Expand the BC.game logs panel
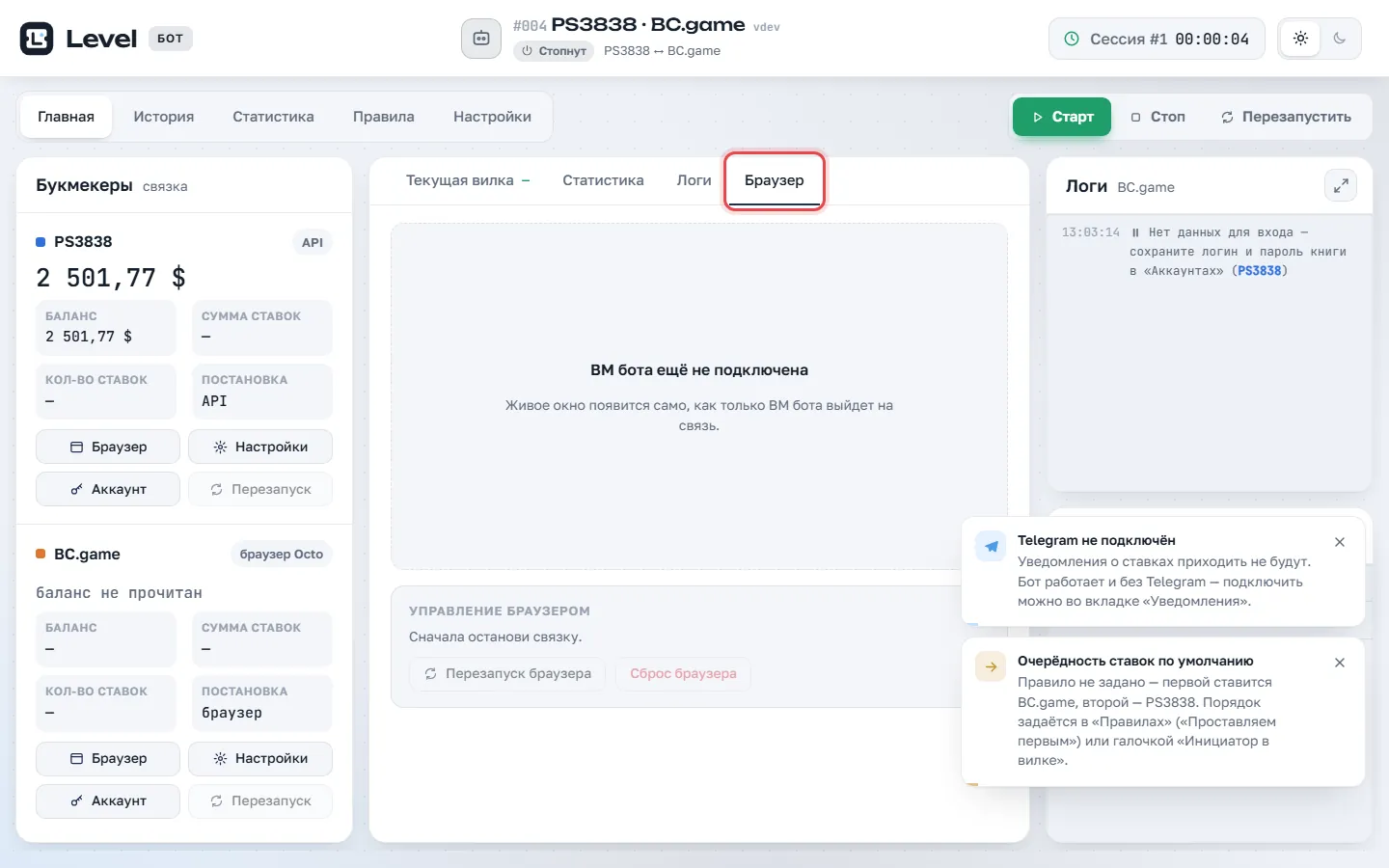Image resolution: width=1389 pixels, height=868 pixels. 1341,186
